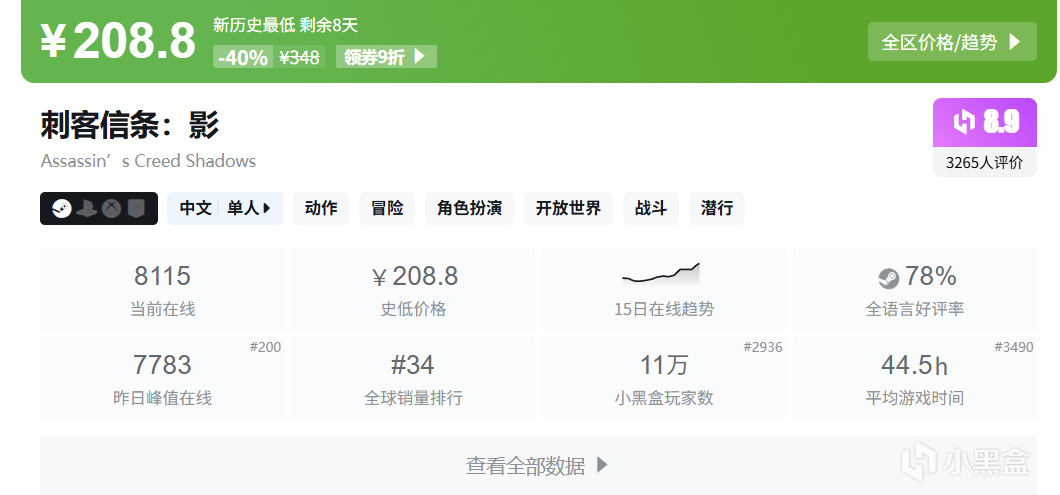Open the 44.5h 平均游戏时间 stat card
The height and width of the screenshot is (495, 1060).
coord(915,378)
